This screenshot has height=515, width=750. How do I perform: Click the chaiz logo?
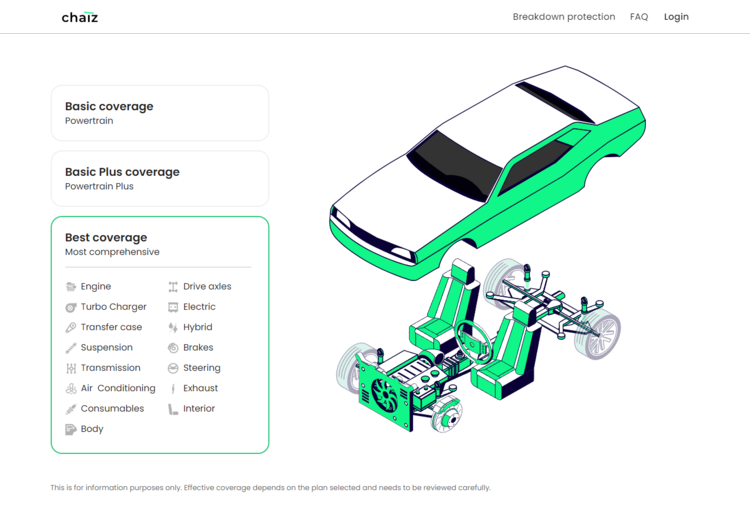coord(80,17)
